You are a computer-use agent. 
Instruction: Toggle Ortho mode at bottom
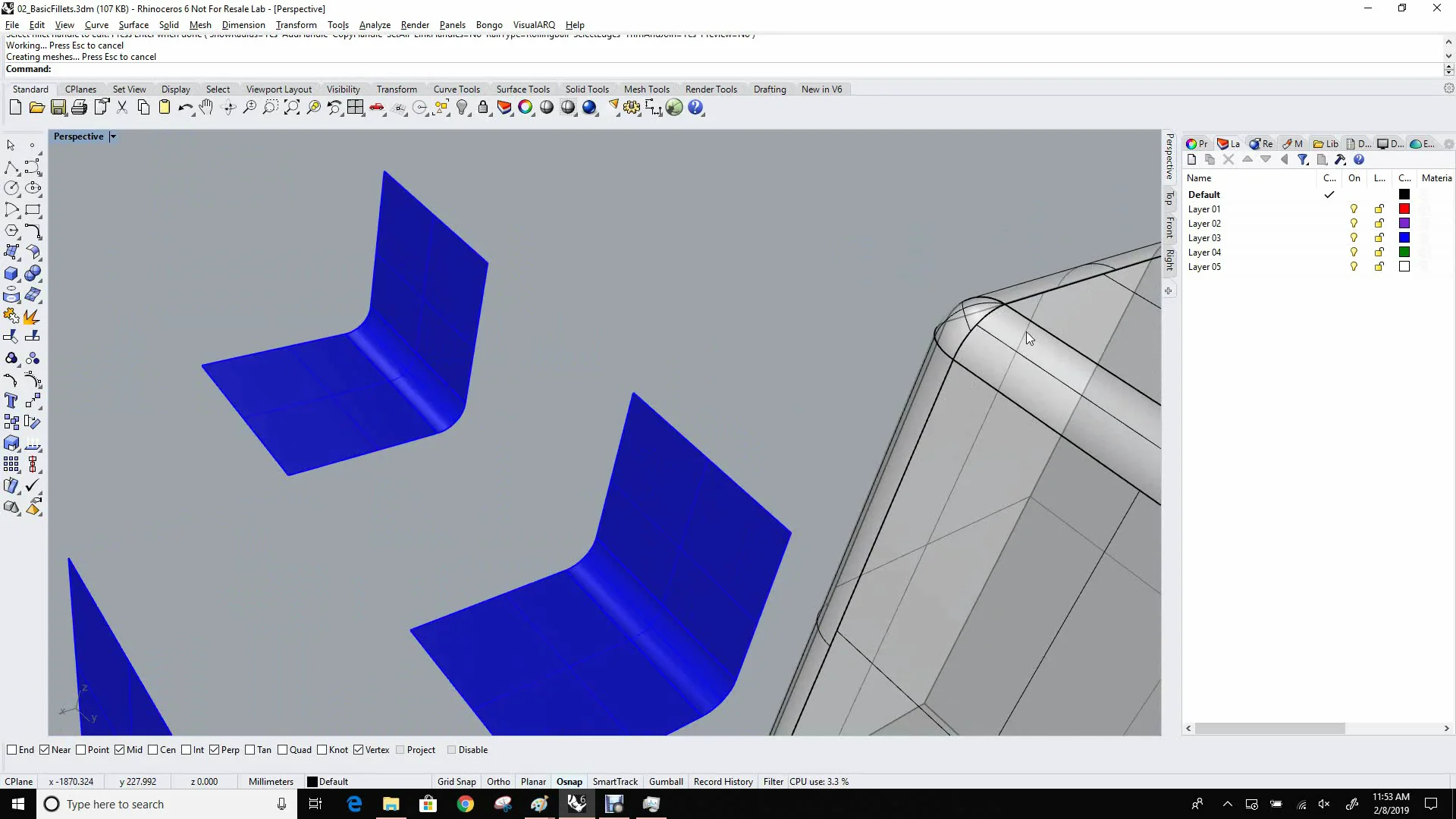pos(498,781)
